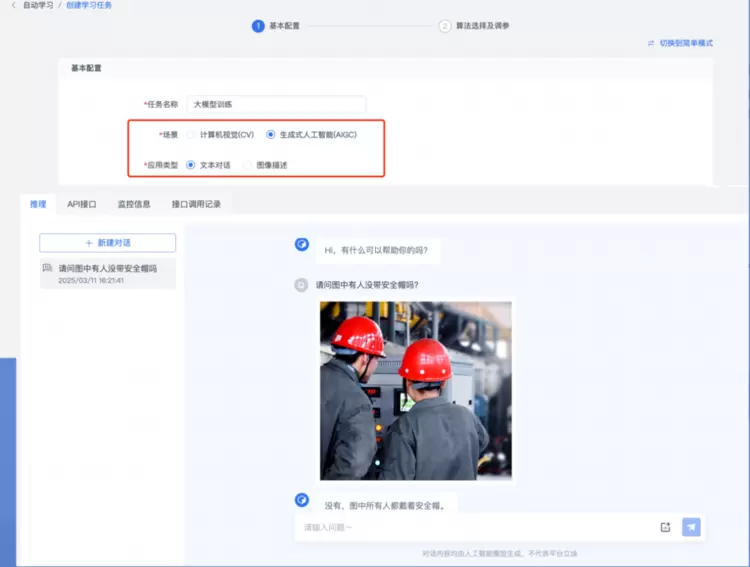
Task: Click the step 2 算法选择及调参 circle indicator
Action: click(444, 26)
